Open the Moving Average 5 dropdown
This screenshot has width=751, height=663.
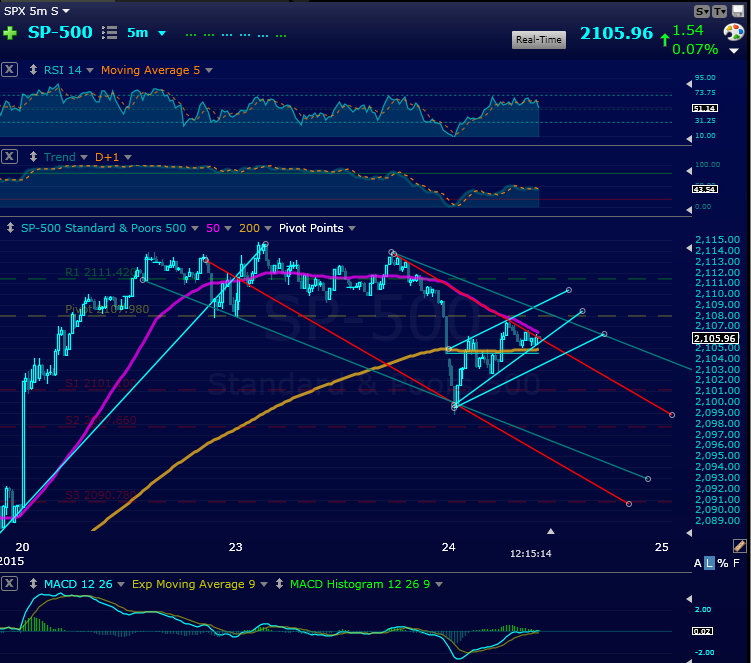tap(209, 70)
